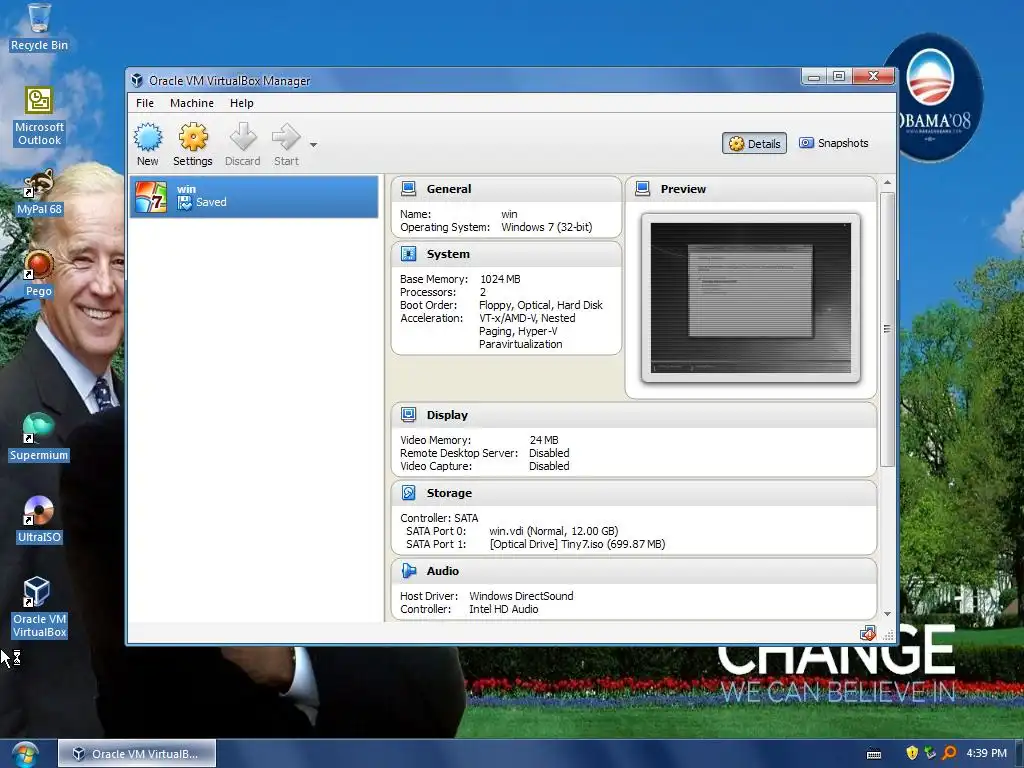Viewport: 1024px width, 768px height.
Task: Click the magnifier tray icon
Action: [949, 753]
